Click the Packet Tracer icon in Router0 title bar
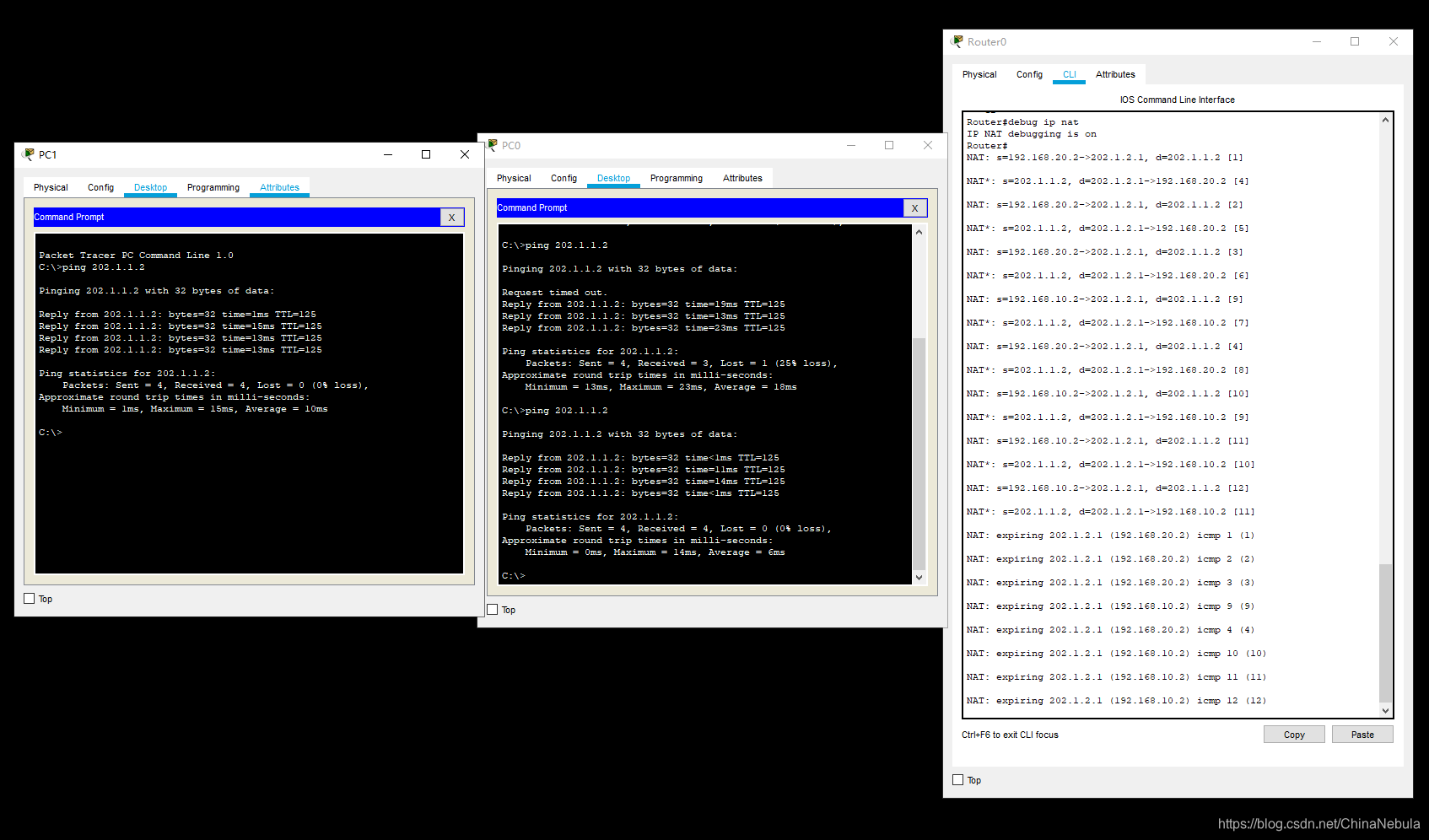The height and width of the screenshot is (840, 1429). [x=957, y=41]
